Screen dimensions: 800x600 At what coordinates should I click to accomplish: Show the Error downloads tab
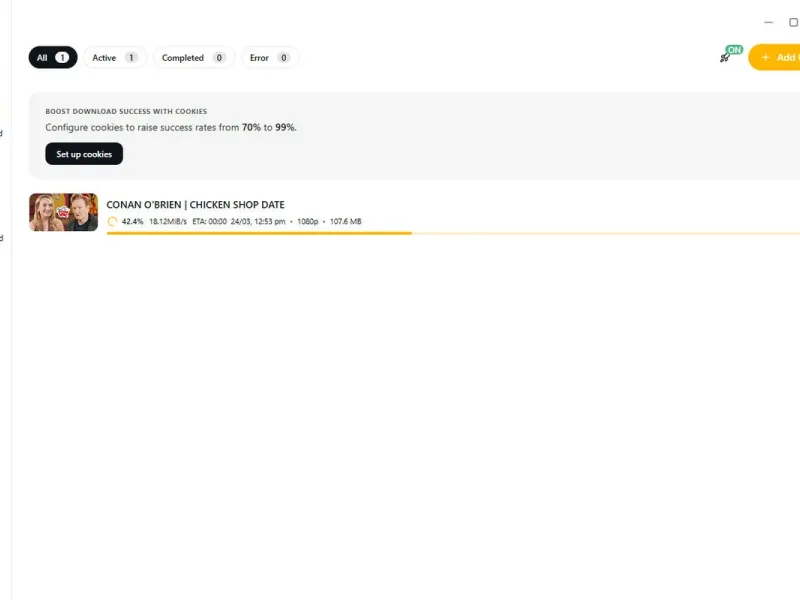(270, 58)
